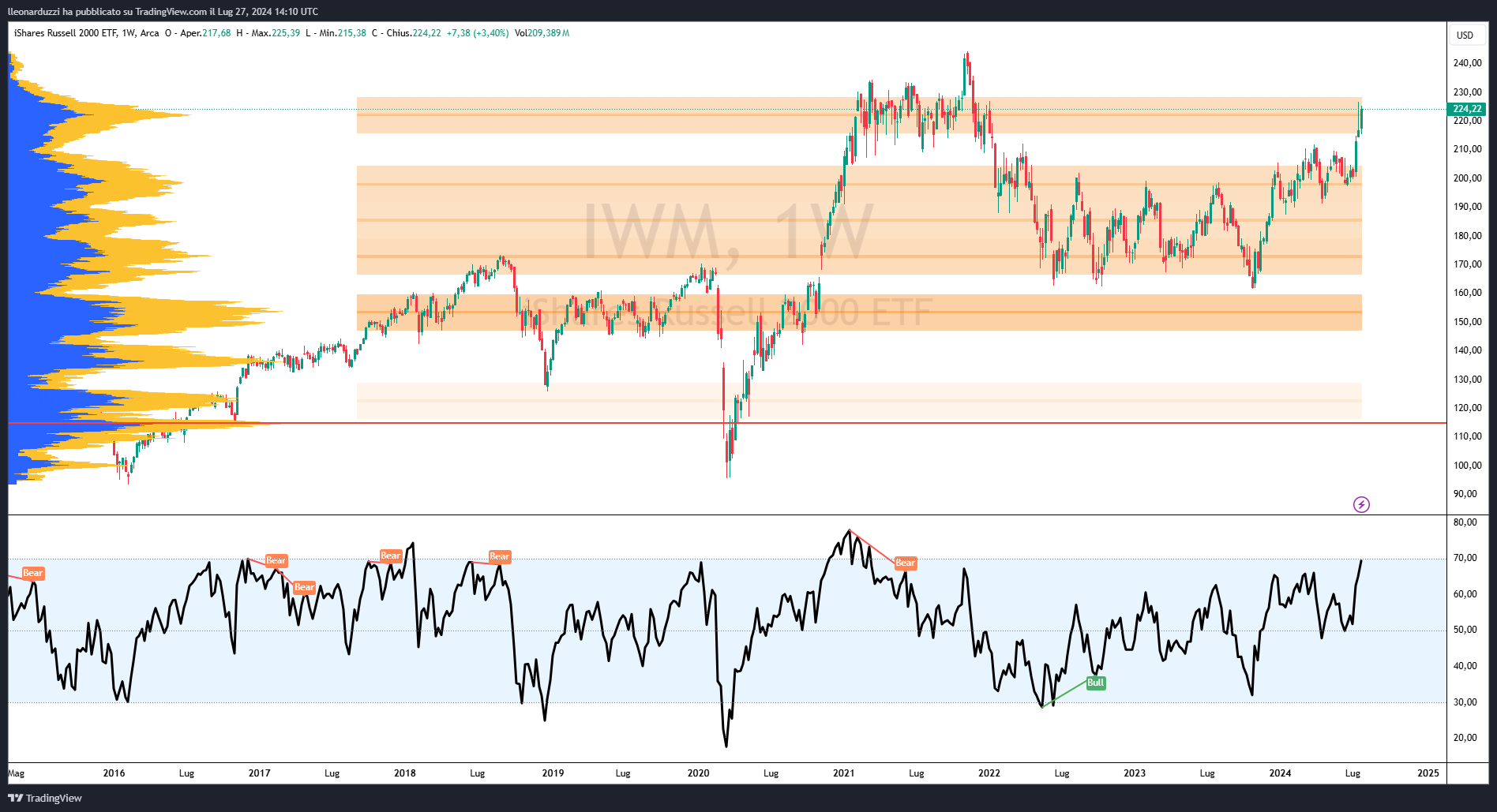
Task: Click 180,00 on the price axis
Action: [x=1468, y=236]
